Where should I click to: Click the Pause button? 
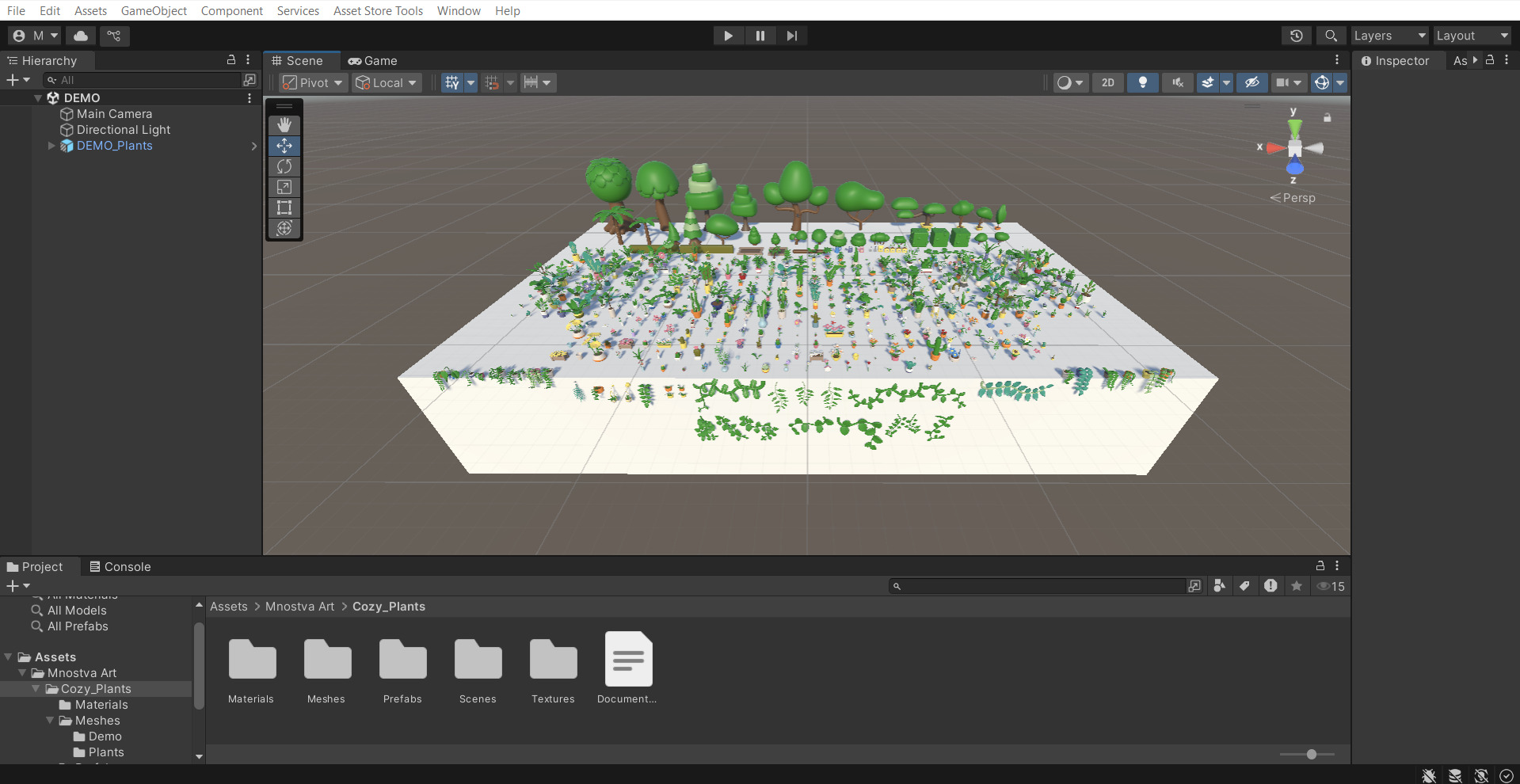[x=760, y=36]
